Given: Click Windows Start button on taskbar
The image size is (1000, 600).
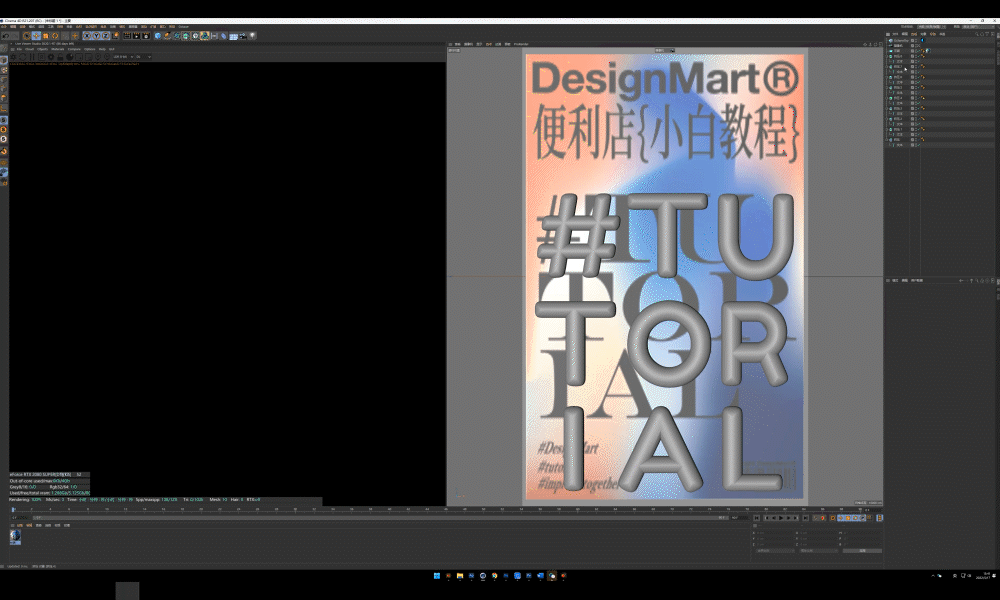Looking at the screenshot, I should [437, 576].
